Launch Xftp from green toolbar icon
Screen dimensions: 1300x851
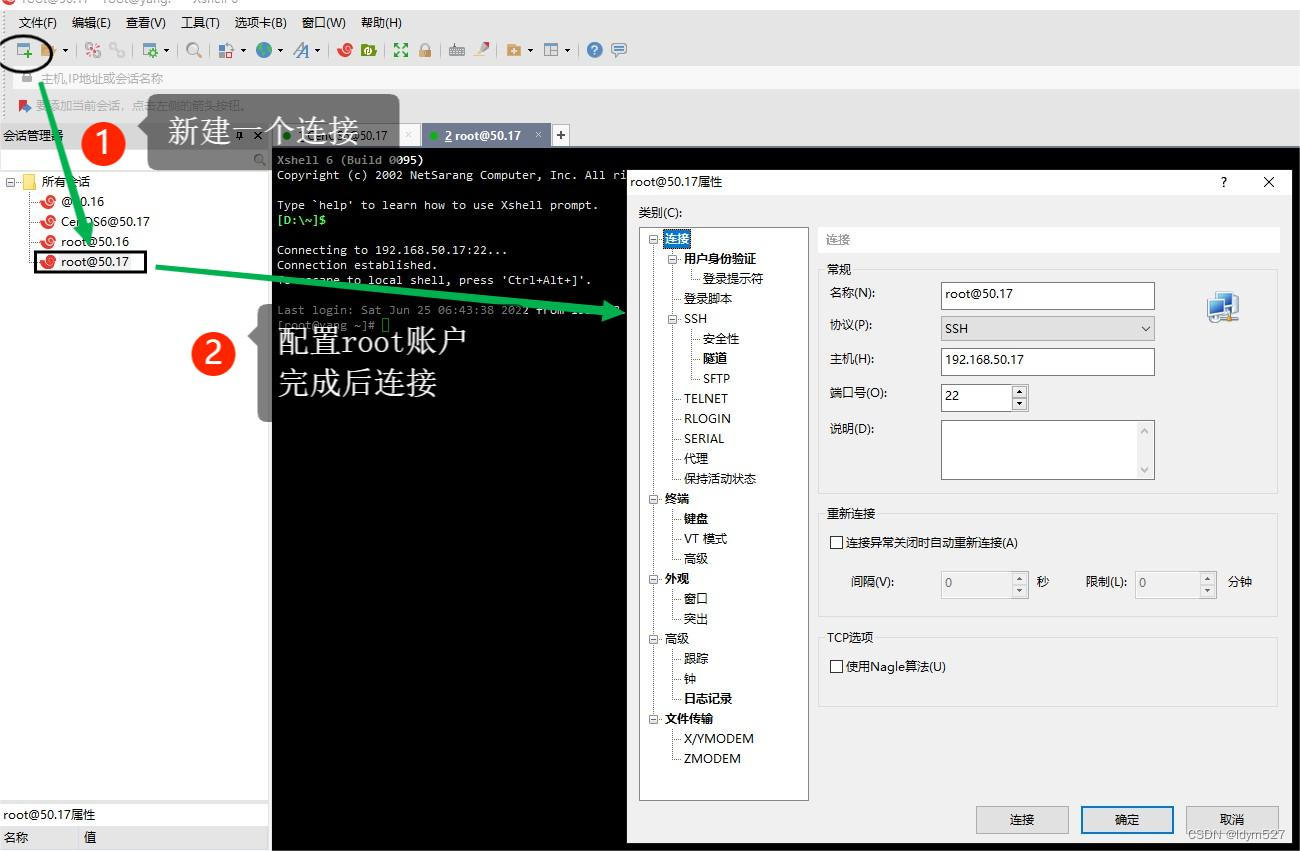[x=369, y=50]
